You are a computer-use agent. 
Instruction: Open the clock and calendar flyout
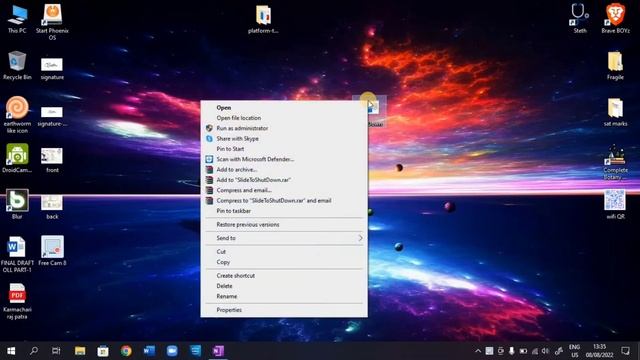[600, 351]
